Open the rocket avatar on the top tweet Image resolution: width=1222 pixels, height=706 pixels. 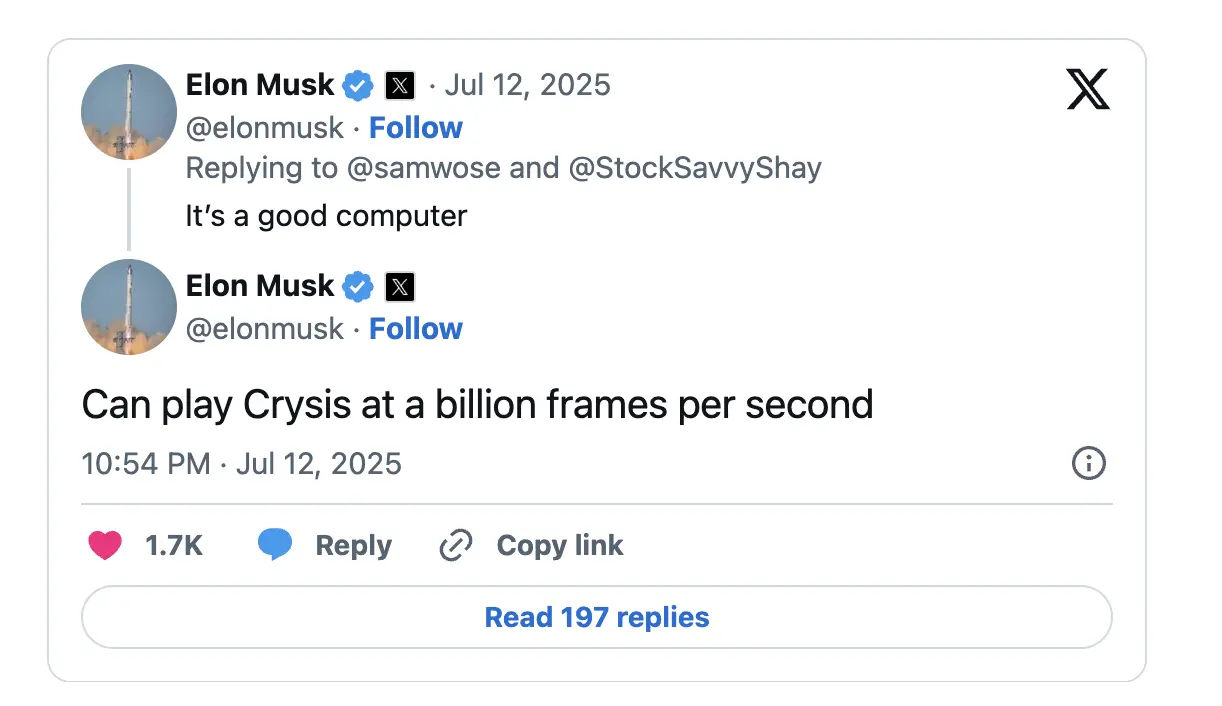point(128,112)
